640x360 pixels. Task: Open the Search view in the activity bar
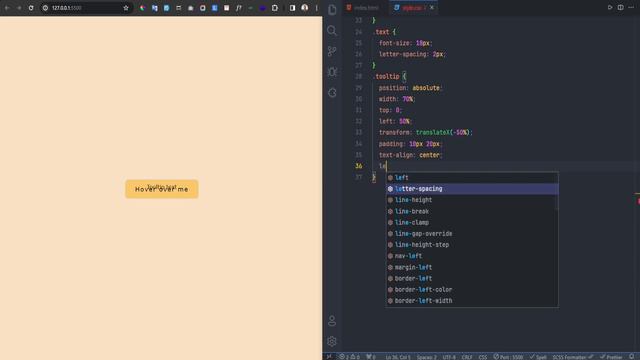pos(332,31)
